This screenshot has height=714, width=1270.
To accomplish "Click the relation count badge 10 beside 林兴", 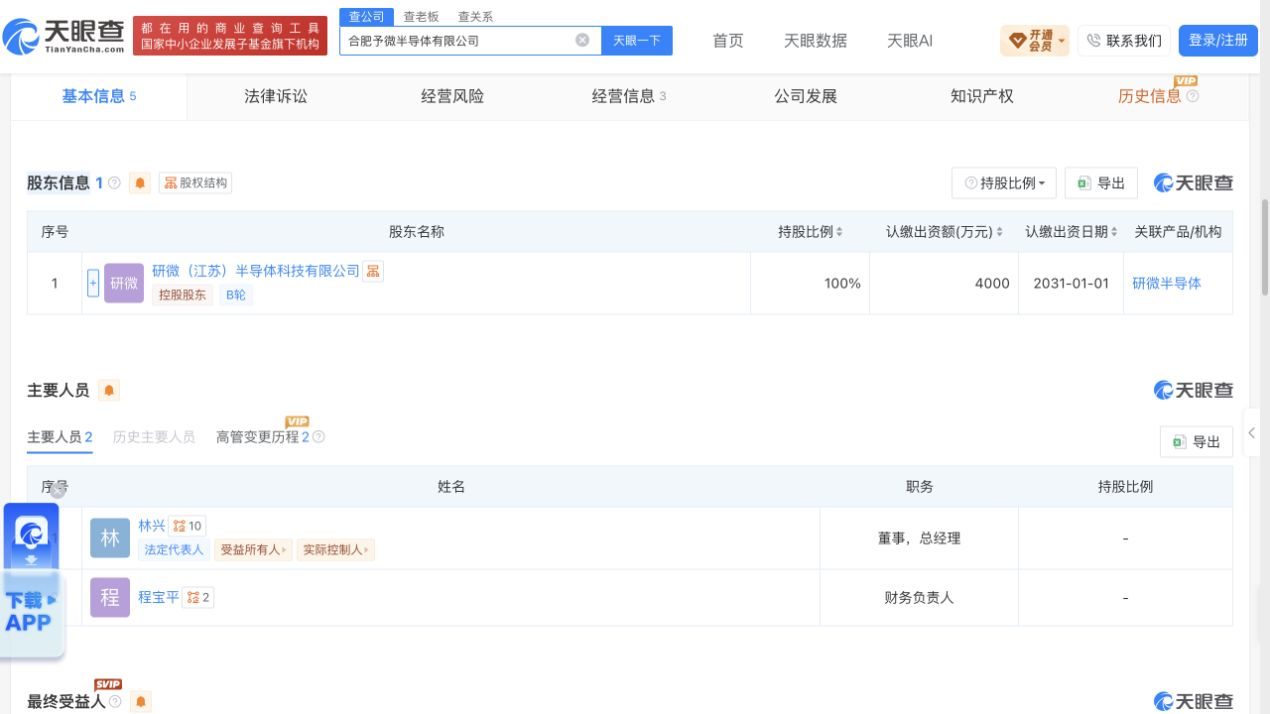I will tap(188, 526).
